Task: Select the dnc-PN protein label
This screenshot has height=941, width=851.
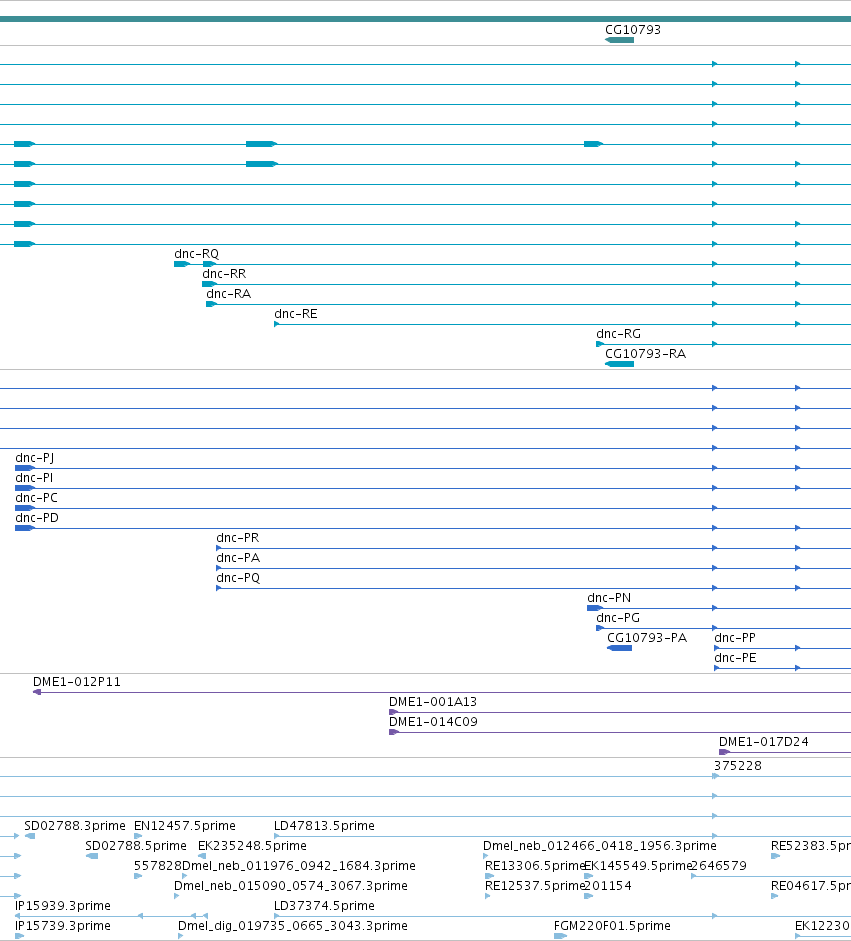Action: tap(609, 598)
